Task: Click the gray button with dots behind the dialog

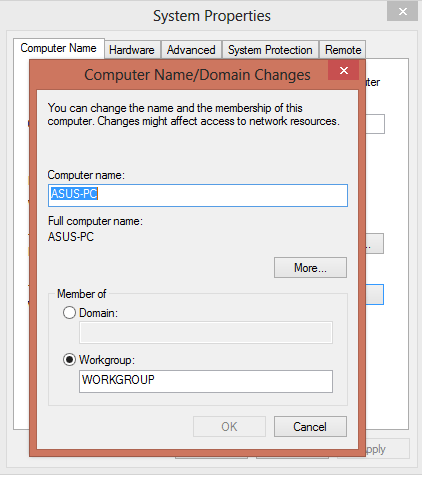Action: pos(375,244)
